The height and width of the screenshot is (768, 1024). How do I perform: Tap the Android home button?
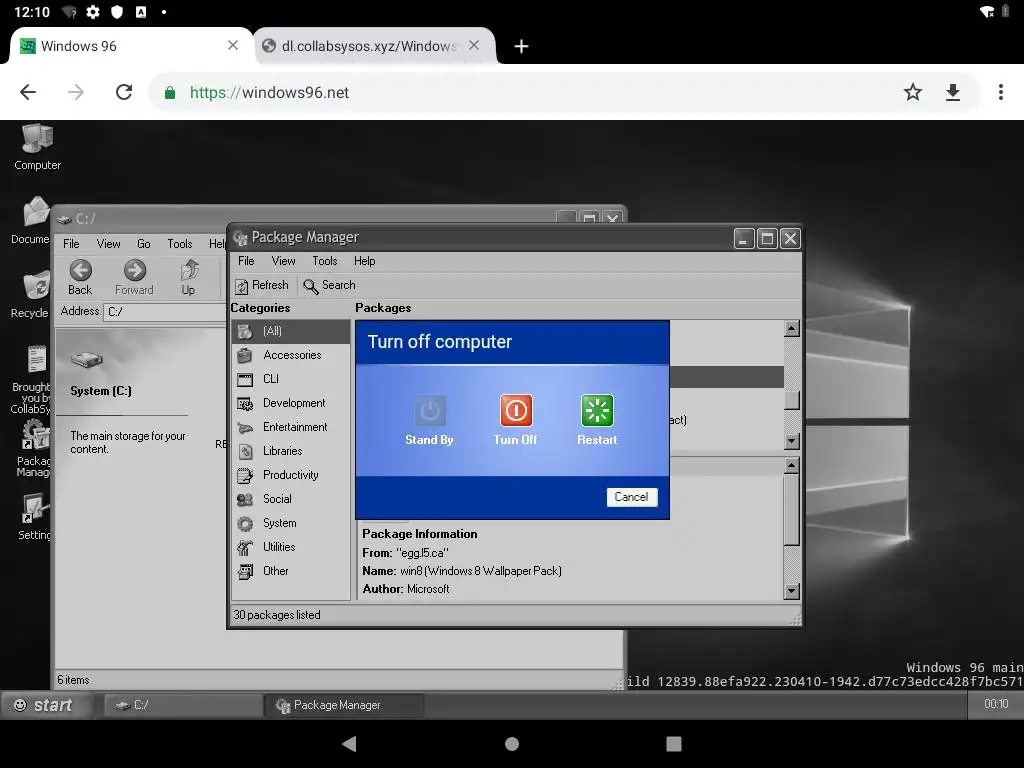512,744
